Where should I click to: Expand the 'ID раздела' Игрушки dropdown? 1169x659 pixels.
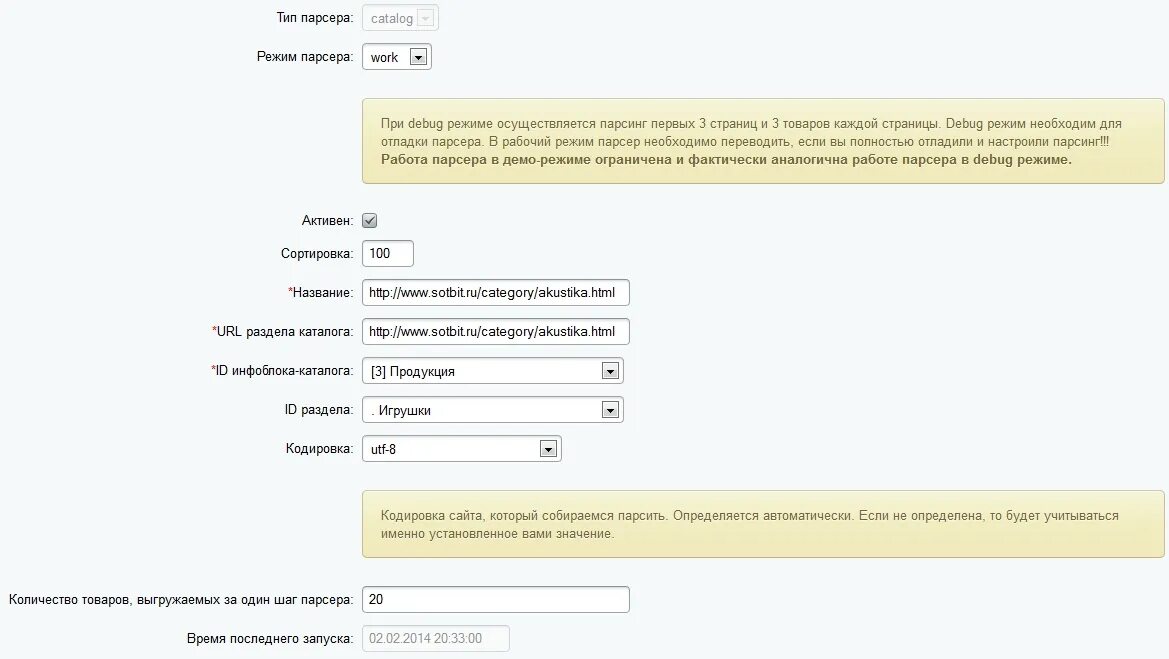pos(492,410)
